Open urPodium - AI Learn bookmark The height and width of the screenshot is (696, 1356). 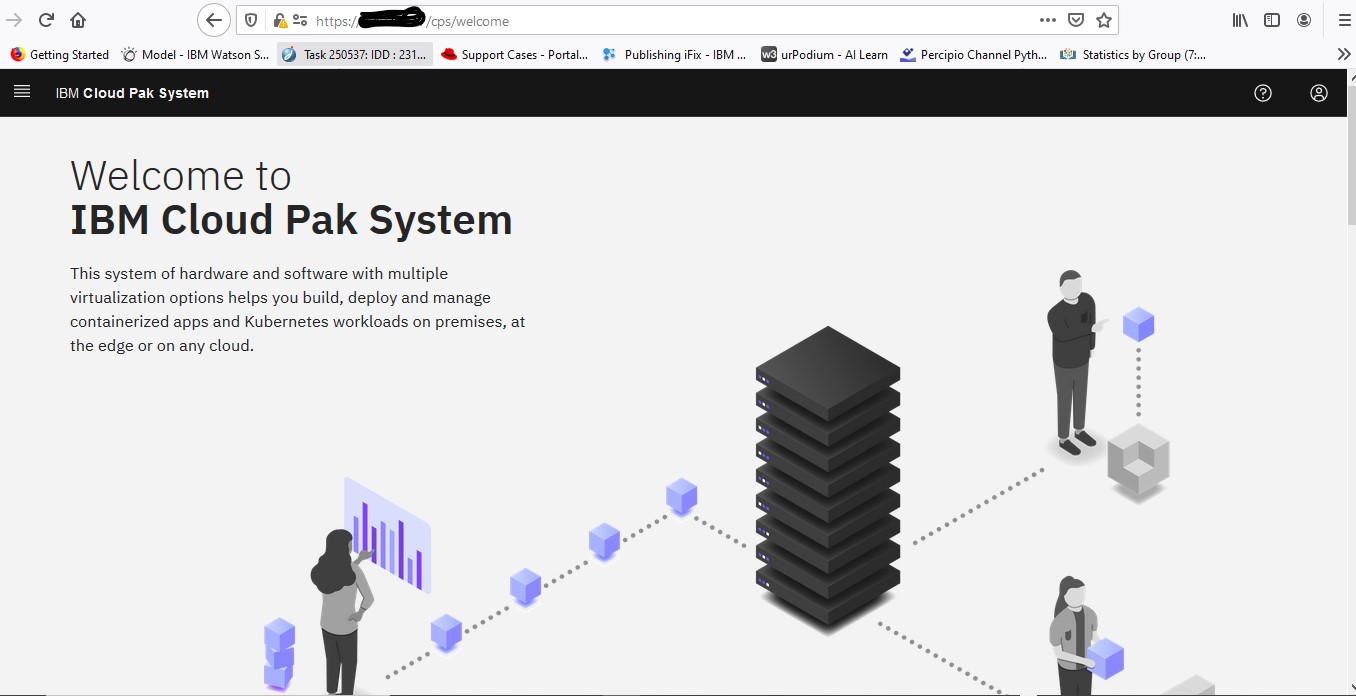(x=825, y=55)
